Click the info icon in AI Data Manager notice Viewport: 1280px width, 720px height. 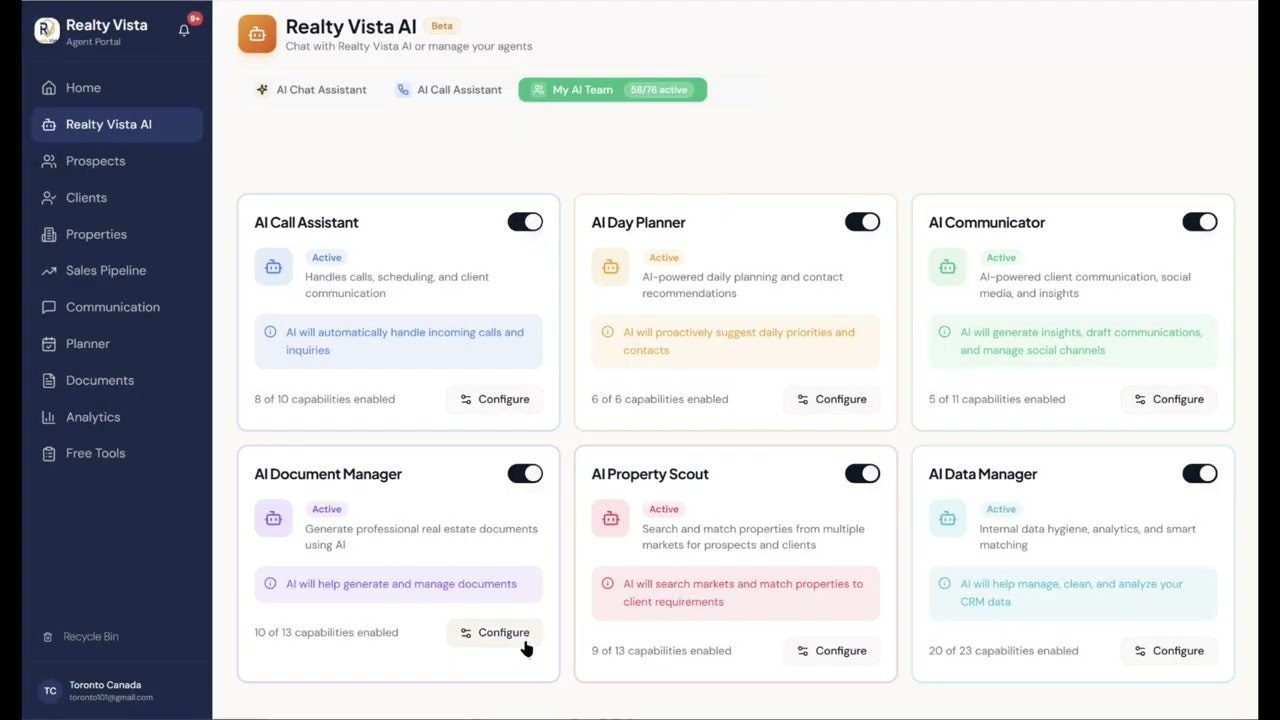pos(944,584)
